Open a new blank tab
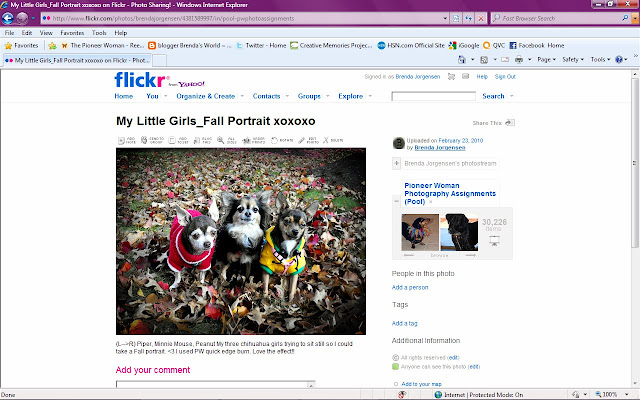This screenshot has width=640, height=400. point(159,60)
